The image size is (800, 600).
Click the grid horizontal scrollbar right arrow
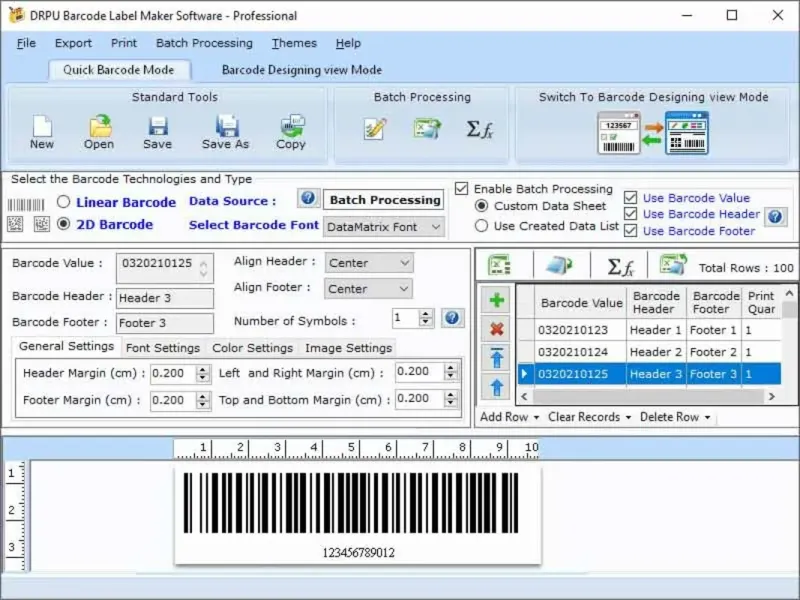click(772, 396)
